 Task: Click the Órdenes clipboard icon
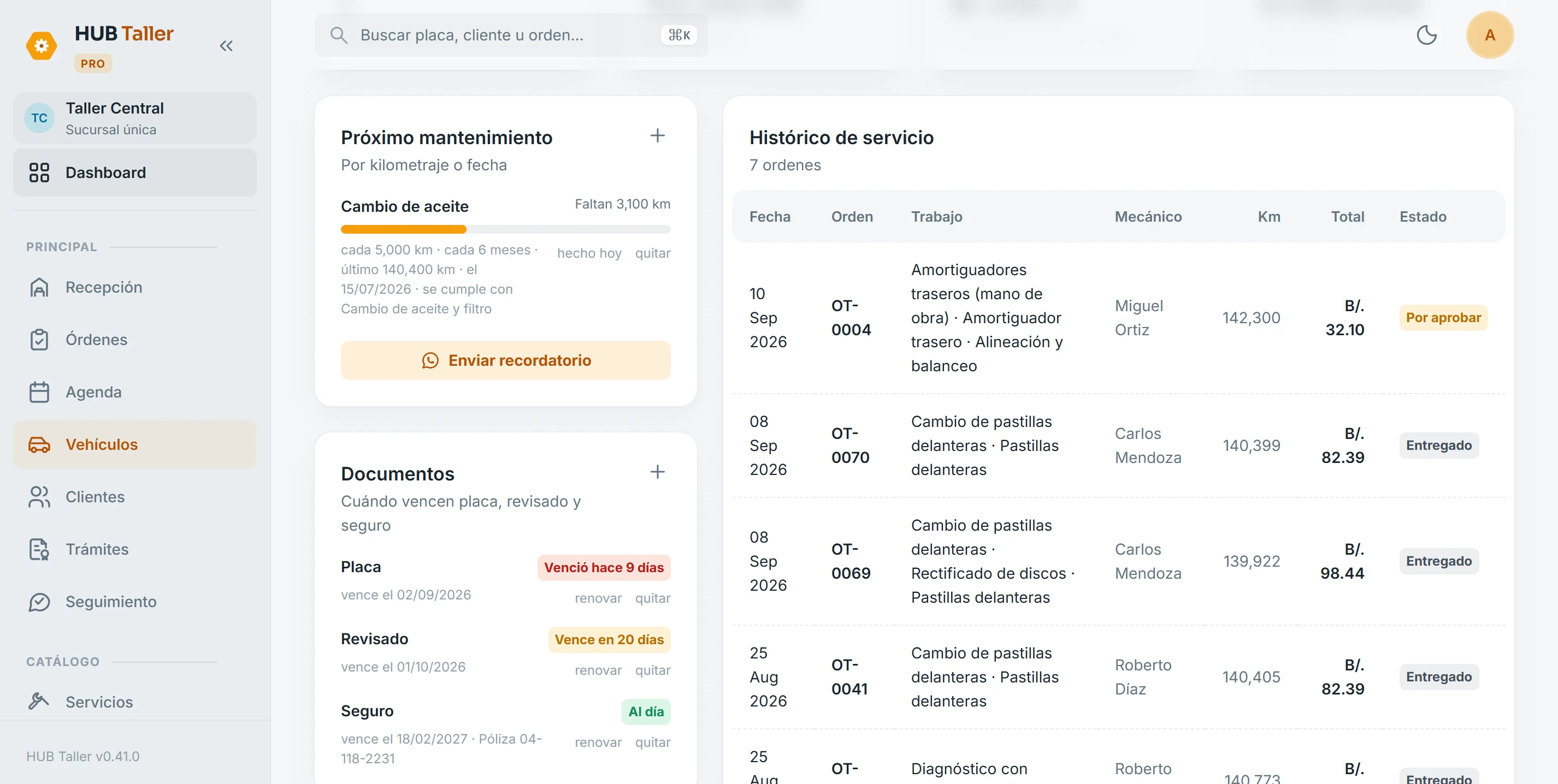coord(39,340)
